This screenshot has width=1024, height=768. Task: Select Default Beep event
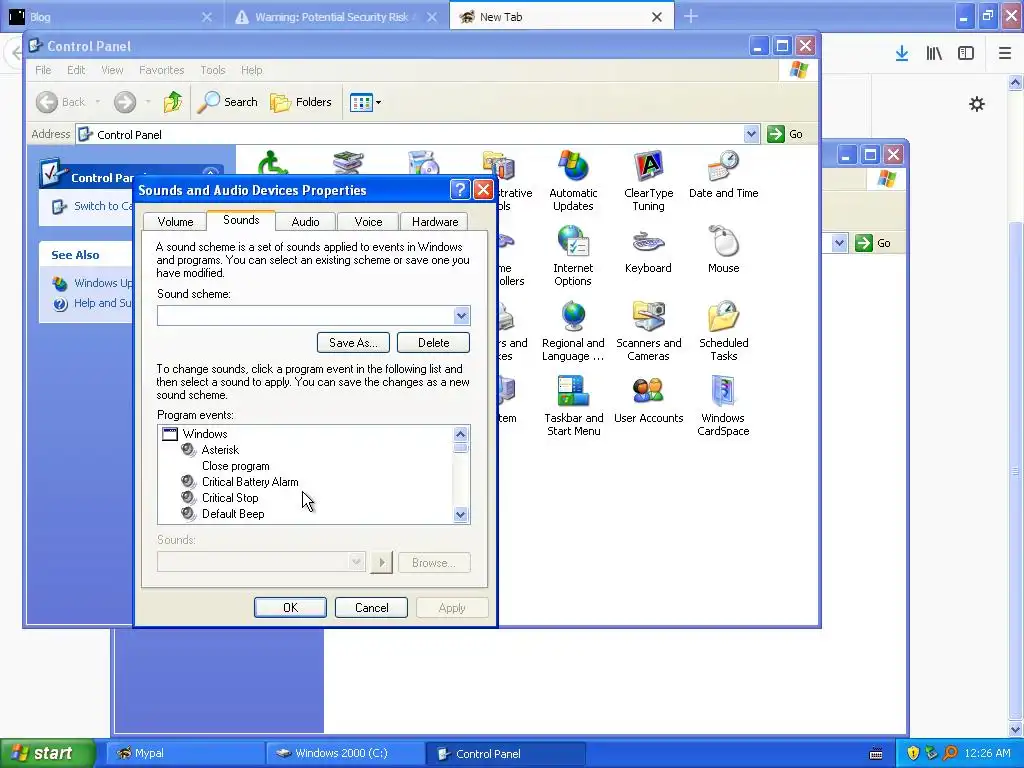coord(233,513)
